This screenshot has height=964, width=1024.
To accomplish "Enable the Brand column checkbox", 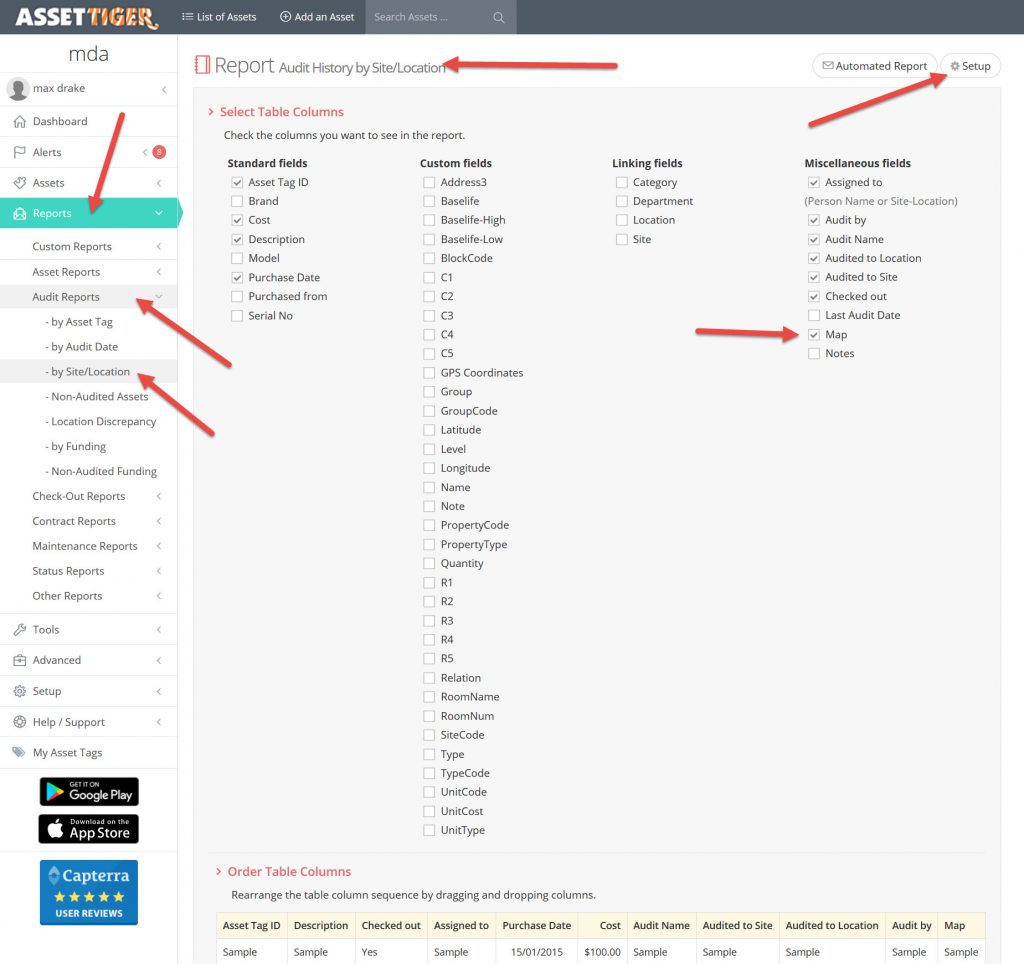I will (237, 201).
